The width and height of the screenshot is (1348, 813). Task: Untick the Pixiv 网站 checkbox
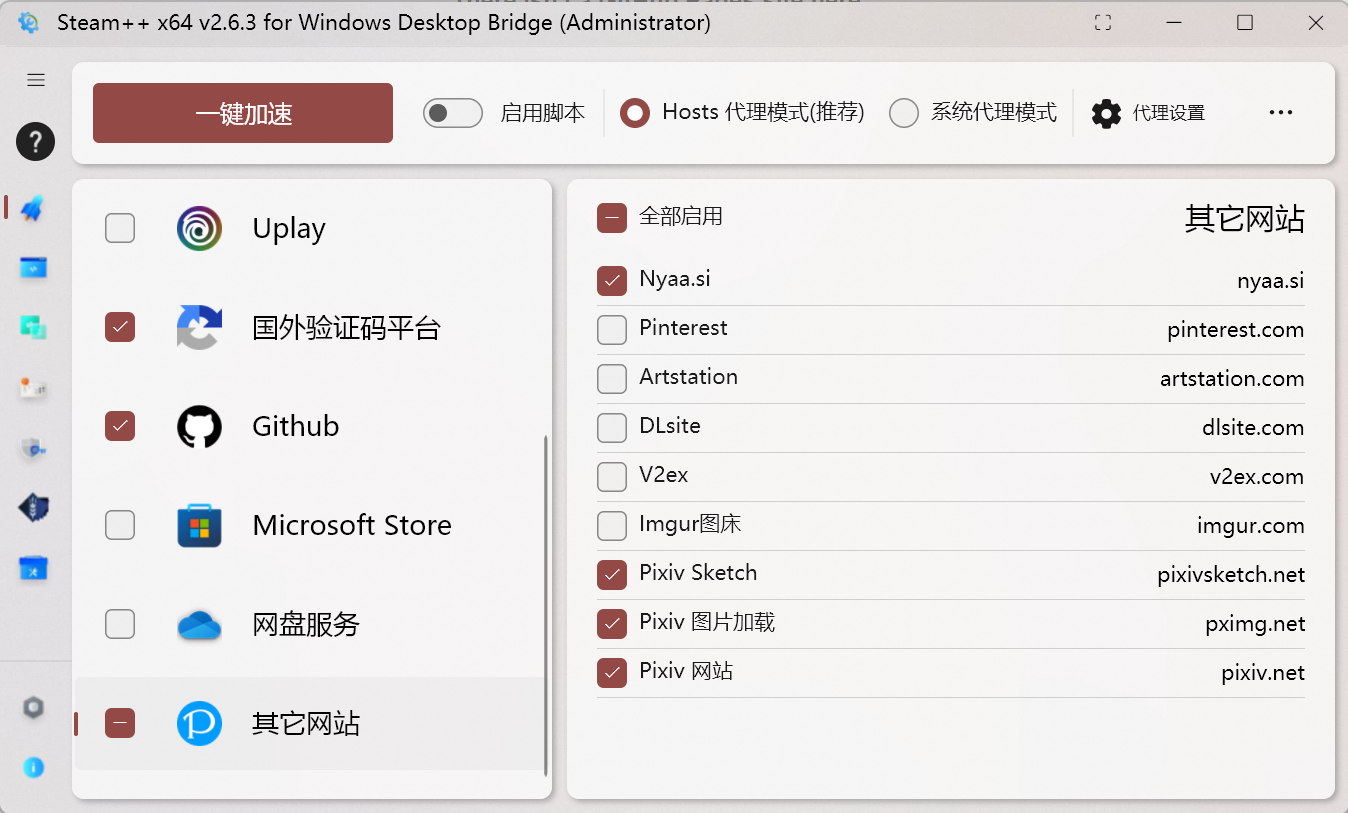point(612,673)
